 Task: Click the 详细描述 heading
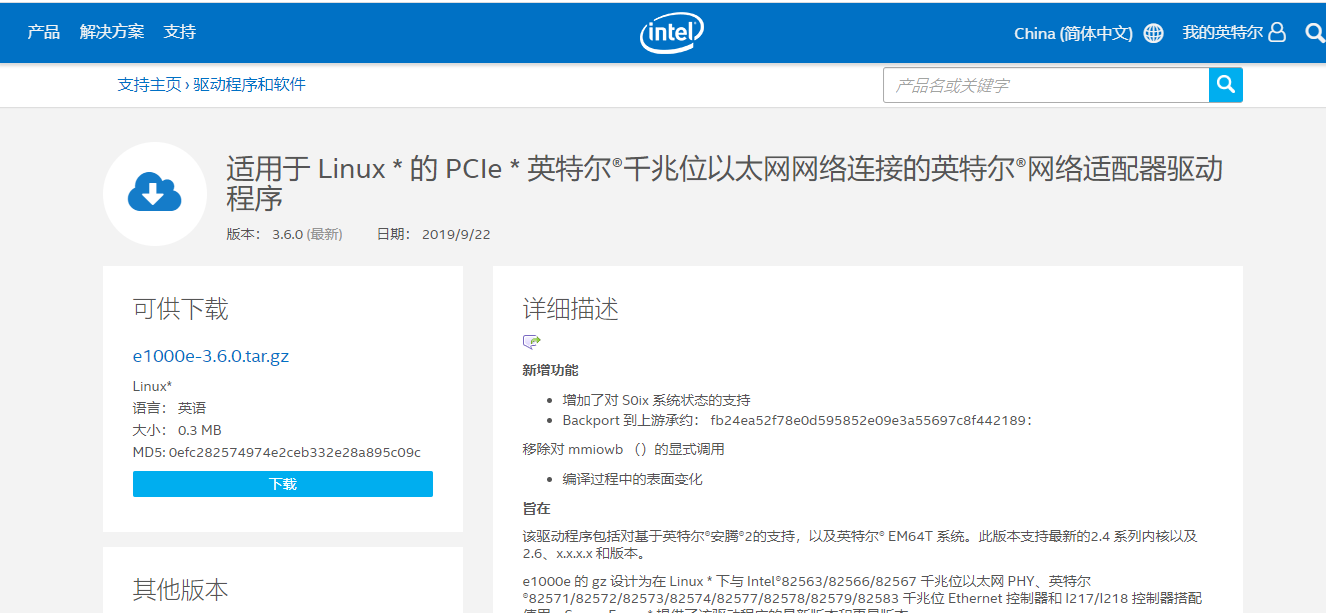pos(571,309)
